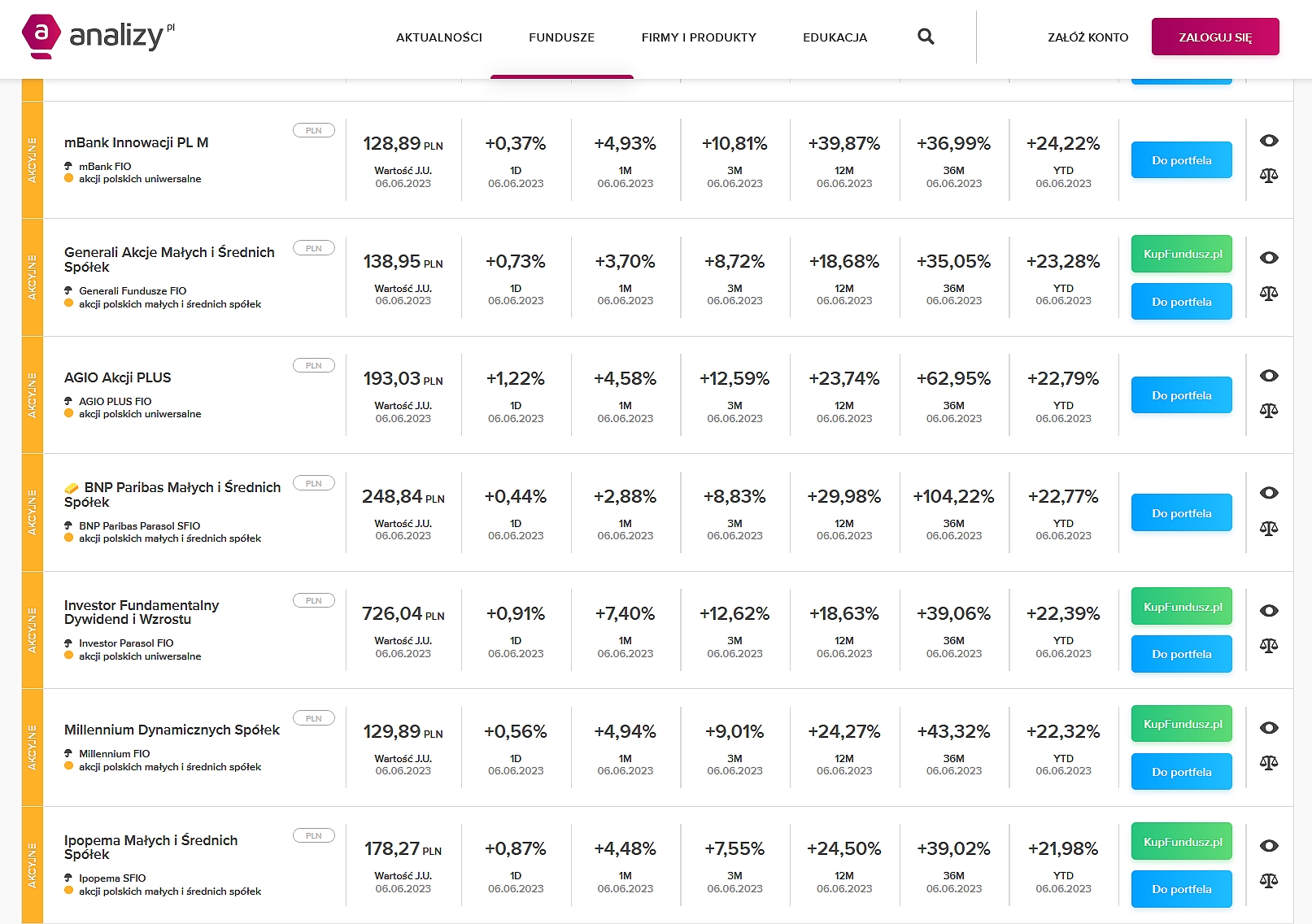Watch Ipopema Małych i Średnich eye icon
This screenshot has width=1312, height=924.
pos(1269,846)
